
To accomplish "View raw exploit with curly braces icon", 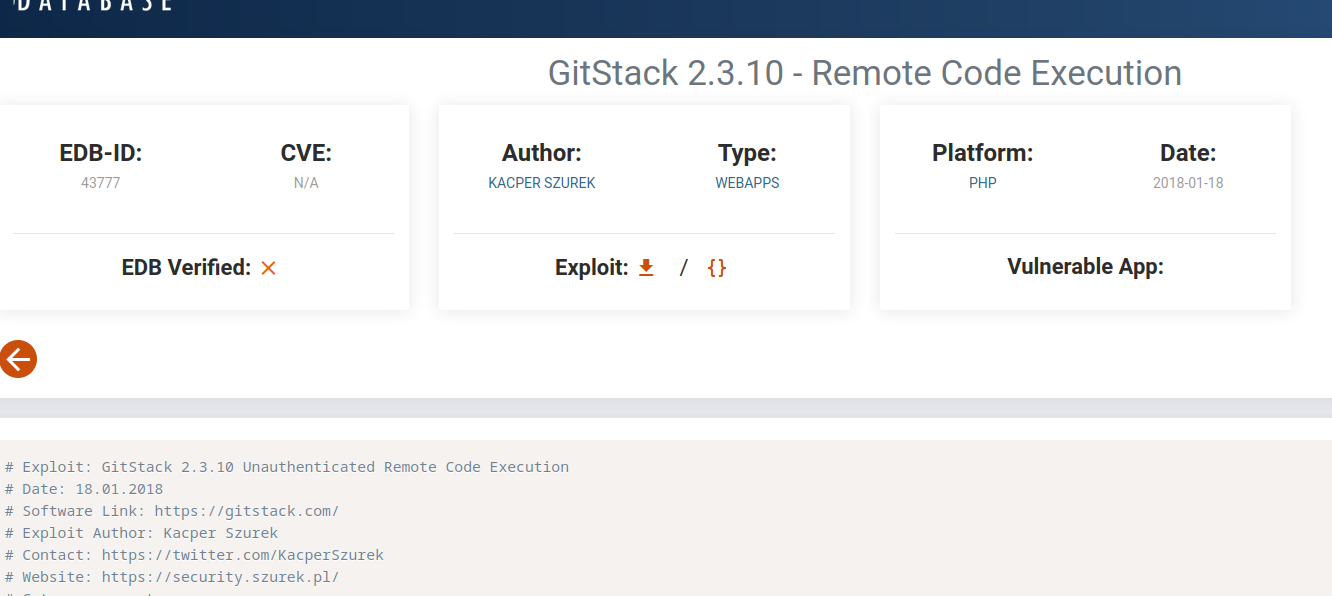I will [716, 268].
